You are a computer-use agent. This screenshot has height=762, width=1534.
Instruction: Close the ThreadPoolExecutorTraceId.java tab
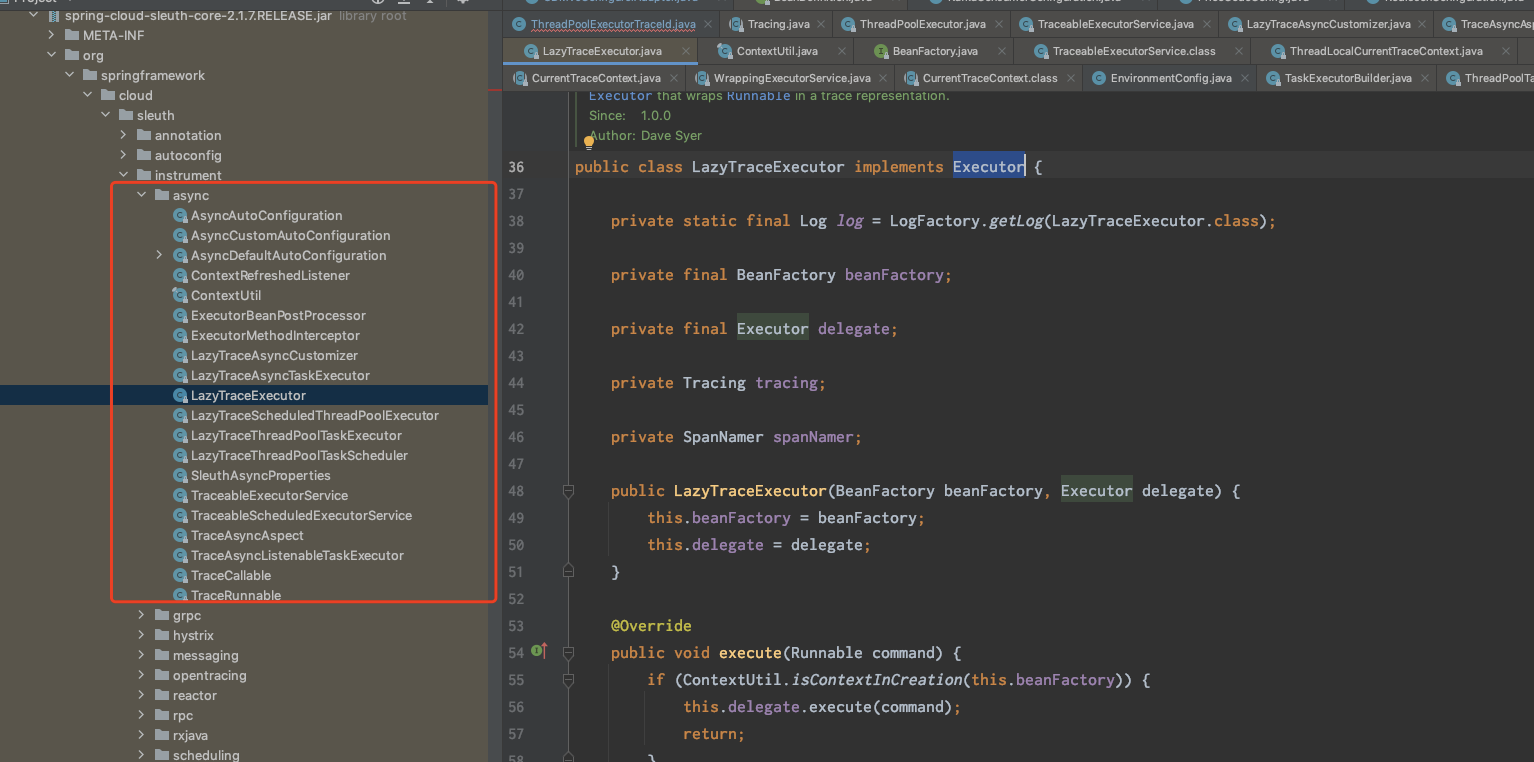pyautogui.click(x=706, y=24)
